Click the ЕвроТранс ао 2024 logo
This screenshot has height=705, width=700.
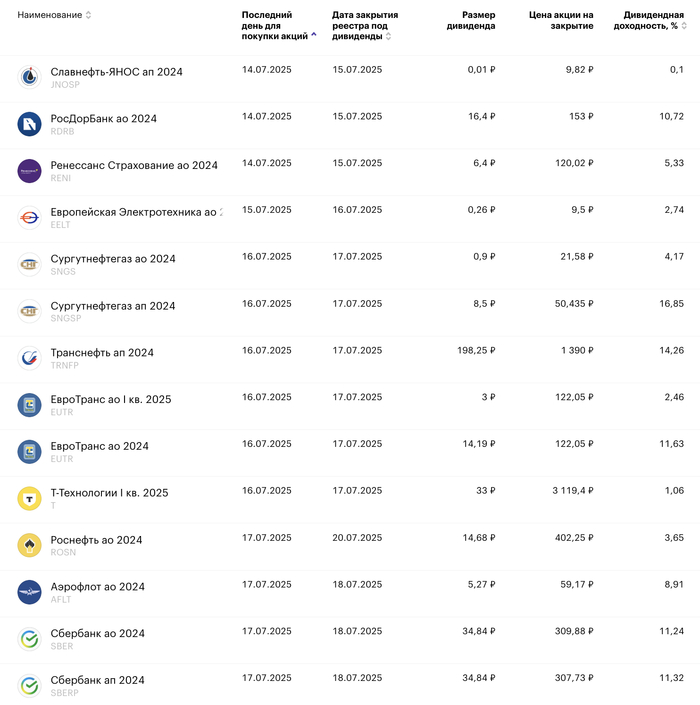coord(29,452)
